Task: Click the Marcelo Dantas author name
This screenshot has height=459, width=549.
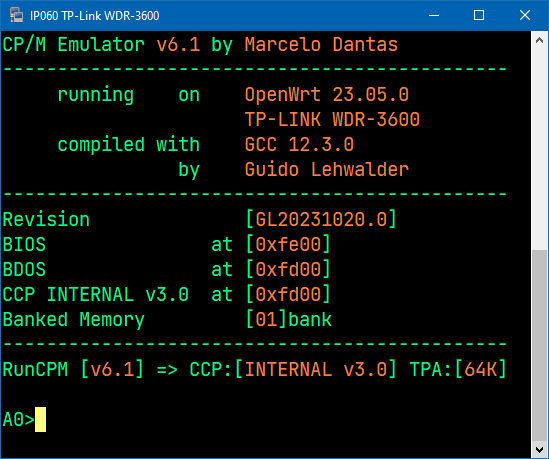Action: [x=321, y=45]
